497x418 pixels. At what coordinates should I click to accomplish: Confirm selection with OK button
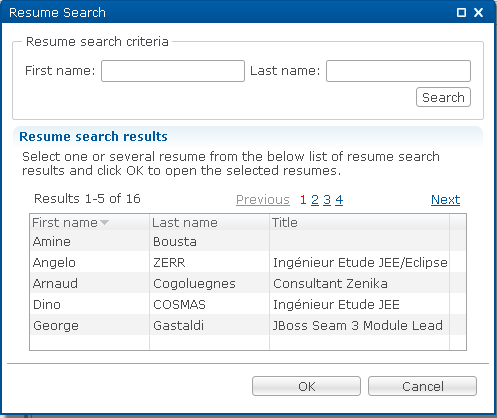click(x=306, y=386)
